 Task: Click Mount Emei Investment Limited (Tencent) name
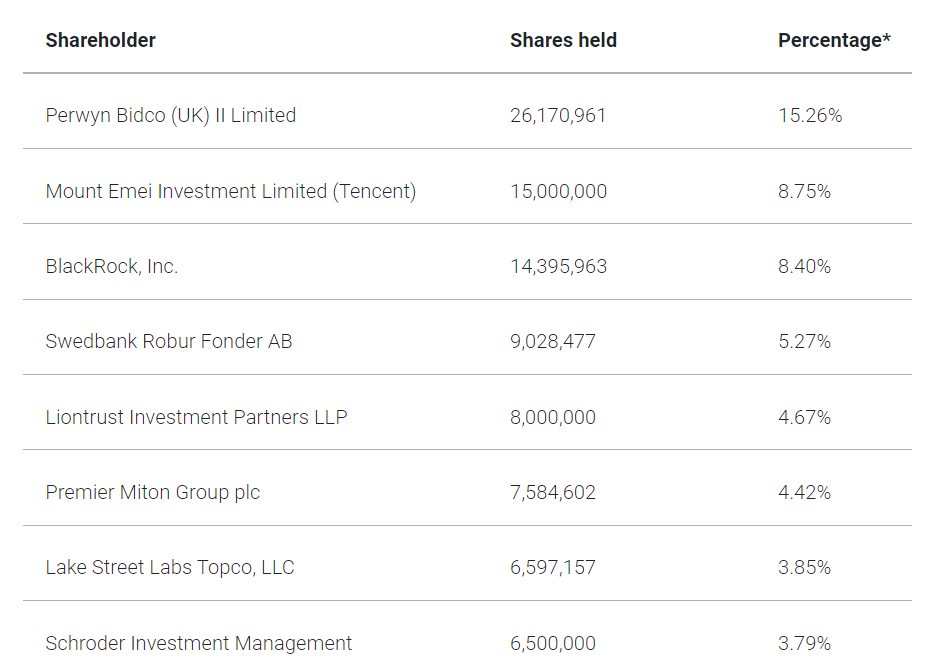[x=231, y=191]
